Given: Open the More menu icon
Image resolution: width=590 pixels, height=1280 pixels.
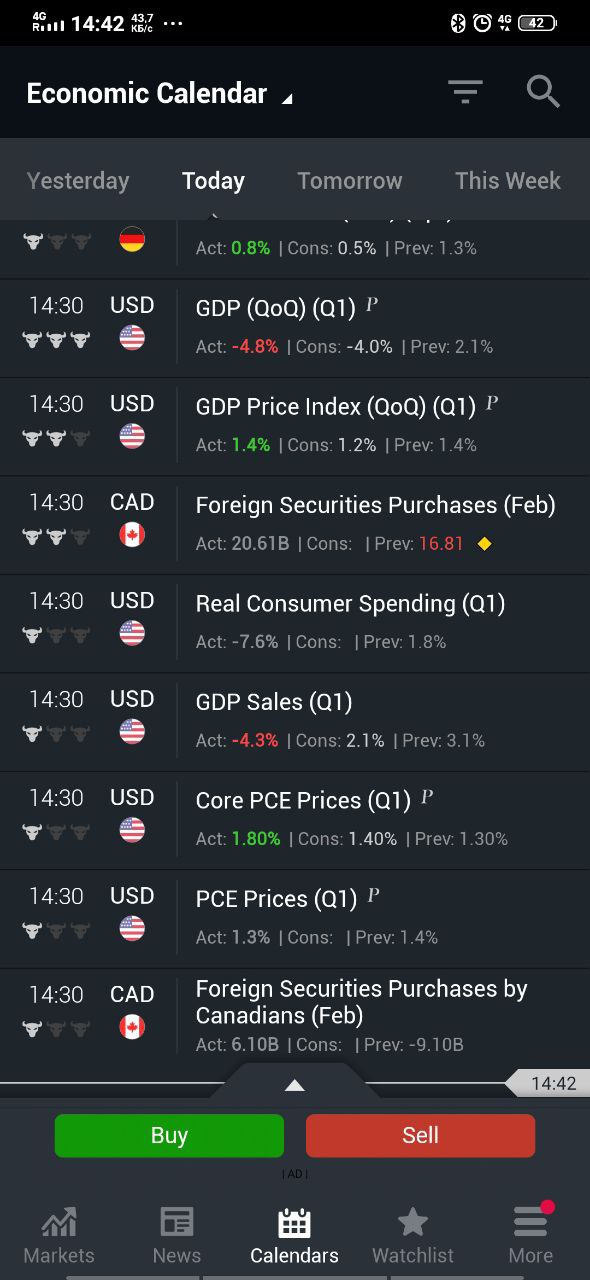Looking at the screenshot, I should (531, 1221).
